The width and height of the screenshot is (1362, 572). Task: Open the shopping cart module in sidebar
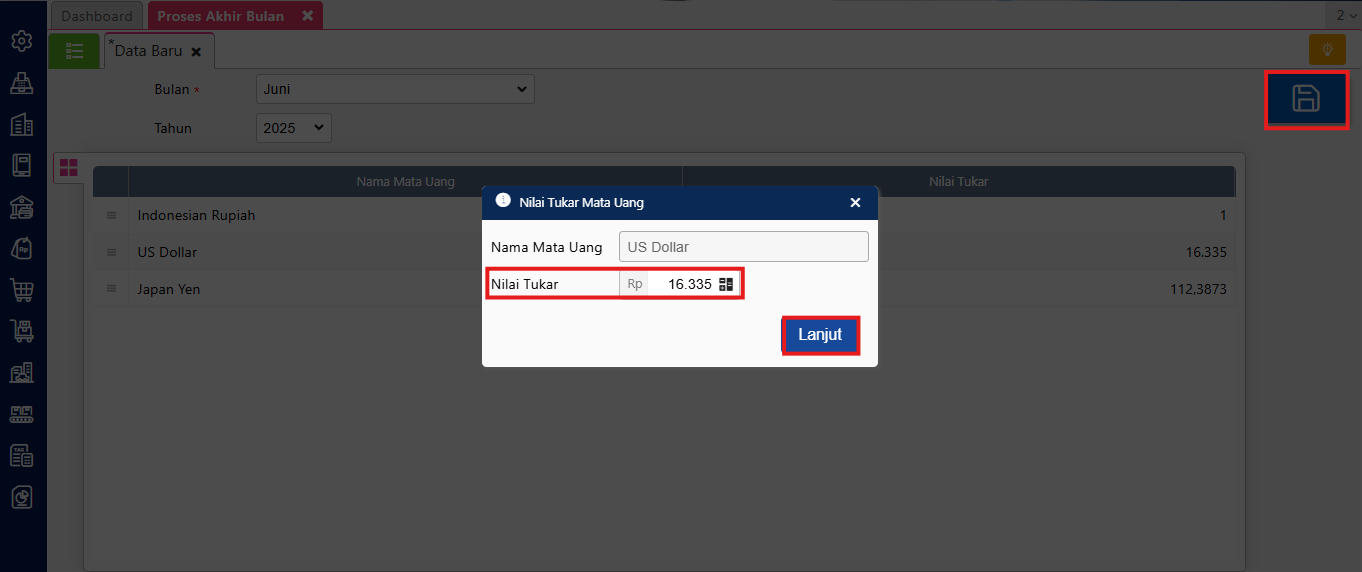click(21, 290)
